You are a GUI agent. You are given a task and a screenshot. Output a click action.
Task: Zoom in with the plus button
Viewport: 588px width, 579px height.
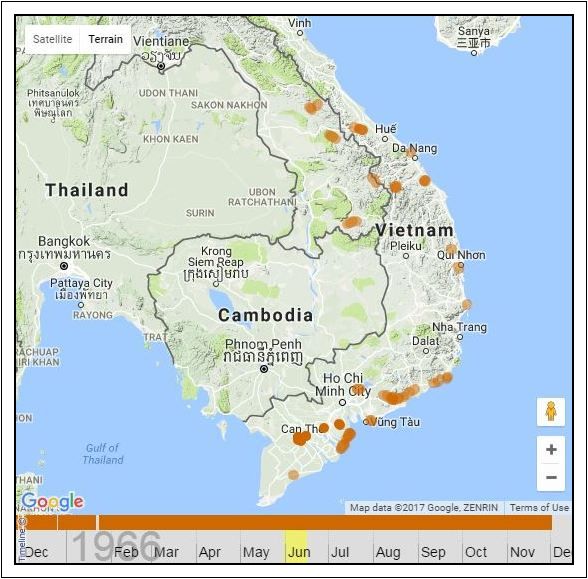[x=551, y=449]
